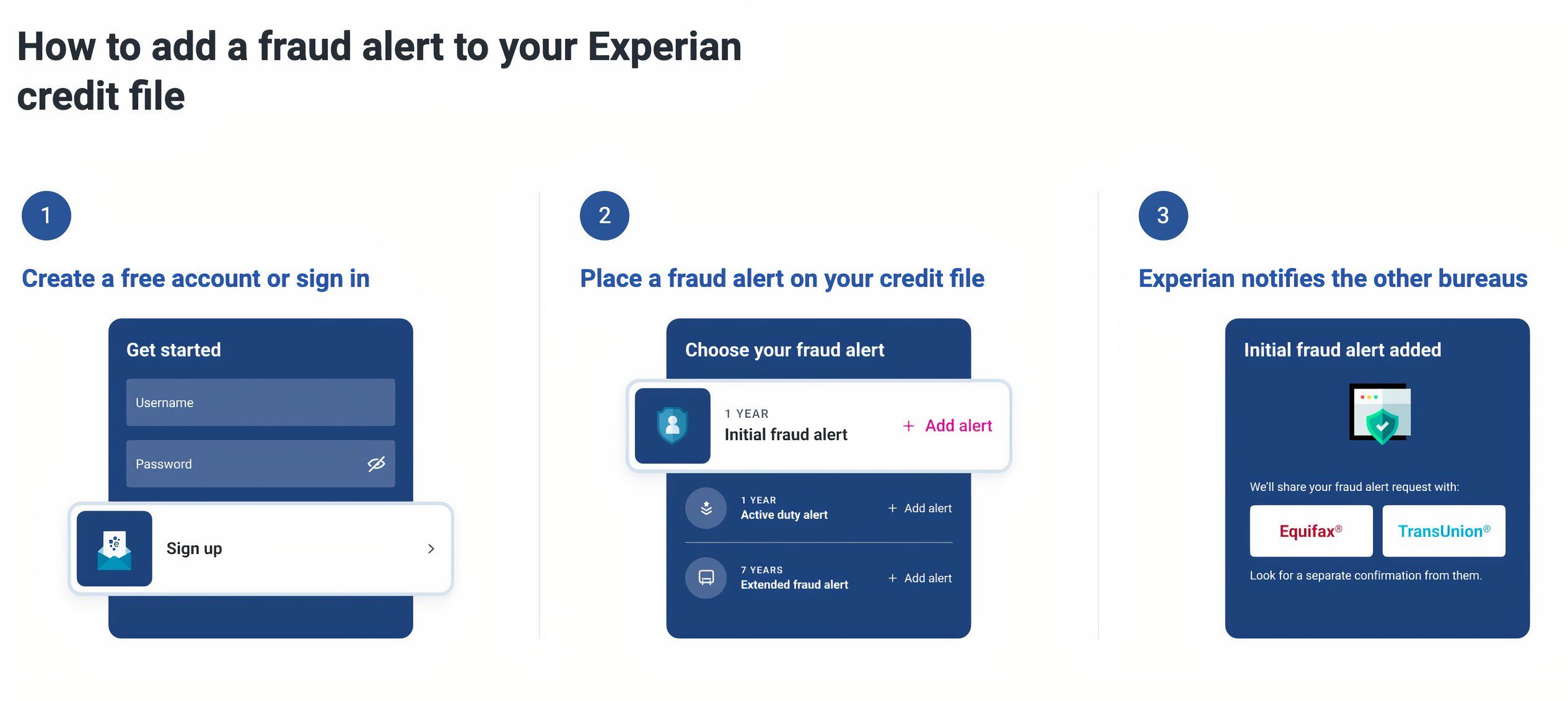This screenshot has height=701, width=1568.
Task: Add the 7 years Extended fraud alert
Action: [x=920, y=578]
